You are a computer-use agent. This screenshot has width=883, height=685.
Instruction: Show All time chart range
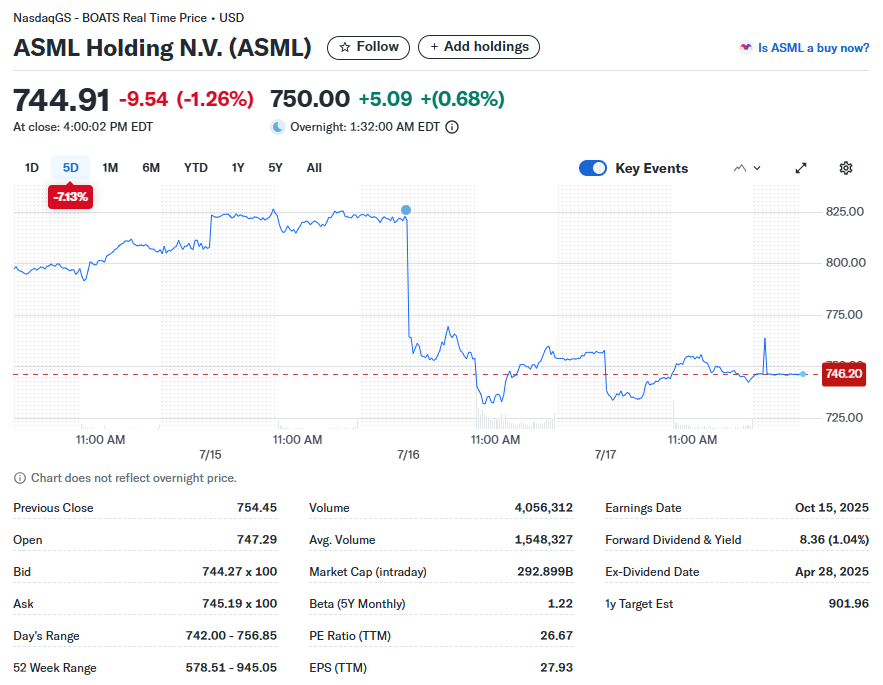314,168
